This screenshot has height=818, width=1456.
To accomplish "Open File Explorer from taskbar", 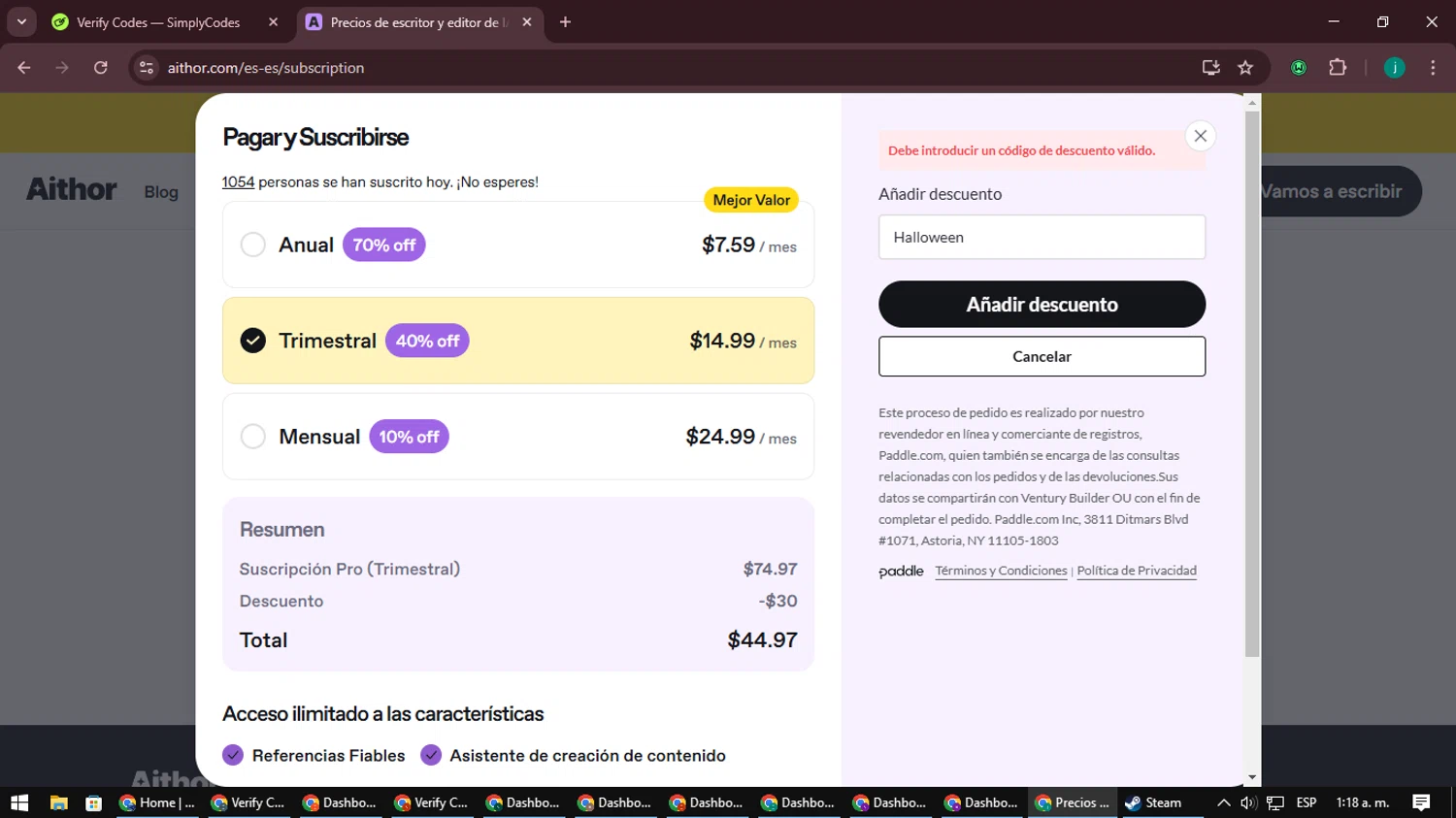I will point(58,802).
